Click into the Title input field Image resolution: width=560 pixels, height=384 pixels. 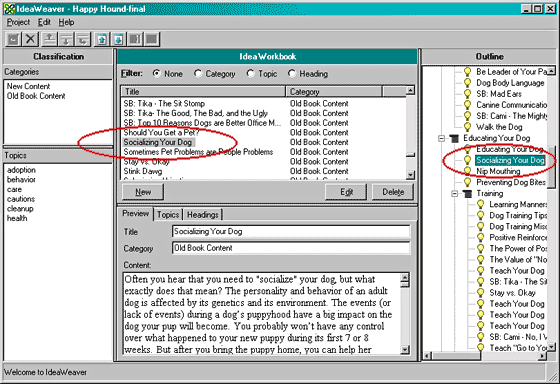click(291, 231)
